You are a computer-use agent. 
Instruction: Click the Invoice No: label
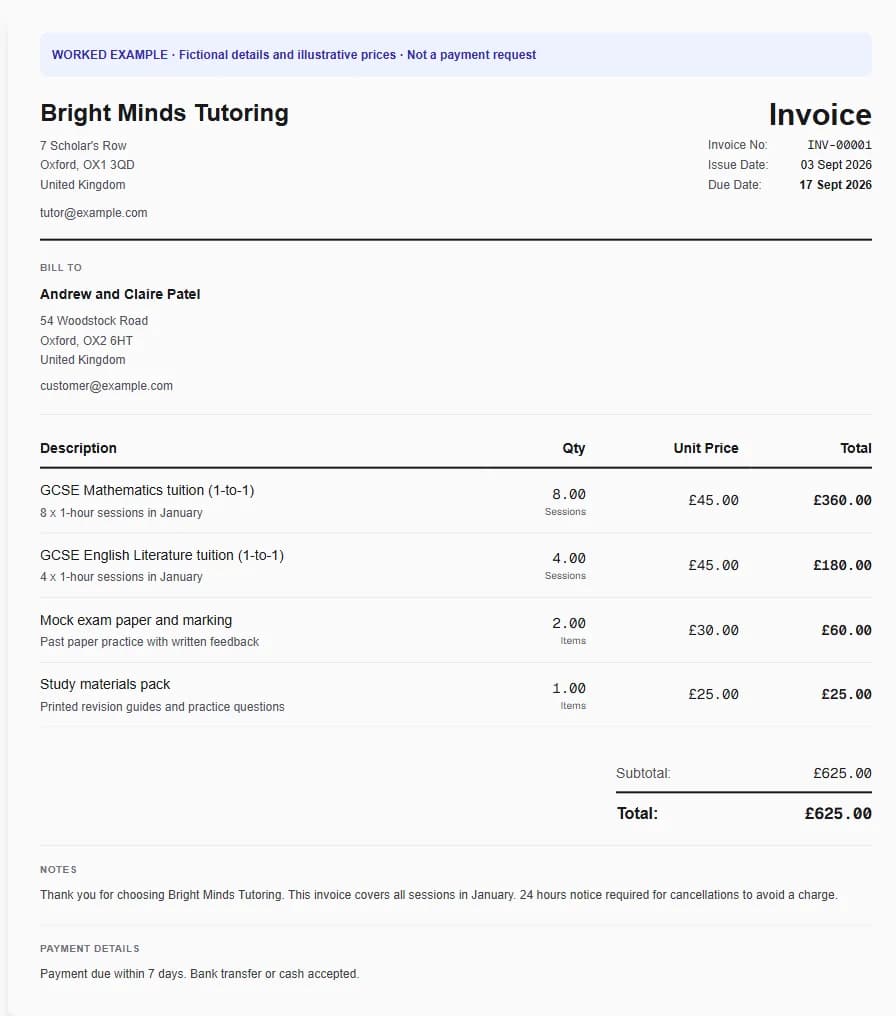click(737, 145)
